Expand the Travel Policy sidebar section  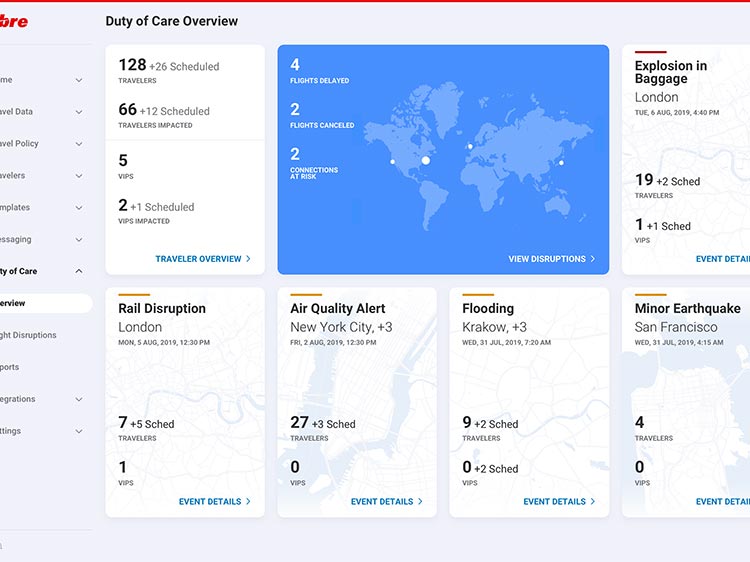(79, 144)
